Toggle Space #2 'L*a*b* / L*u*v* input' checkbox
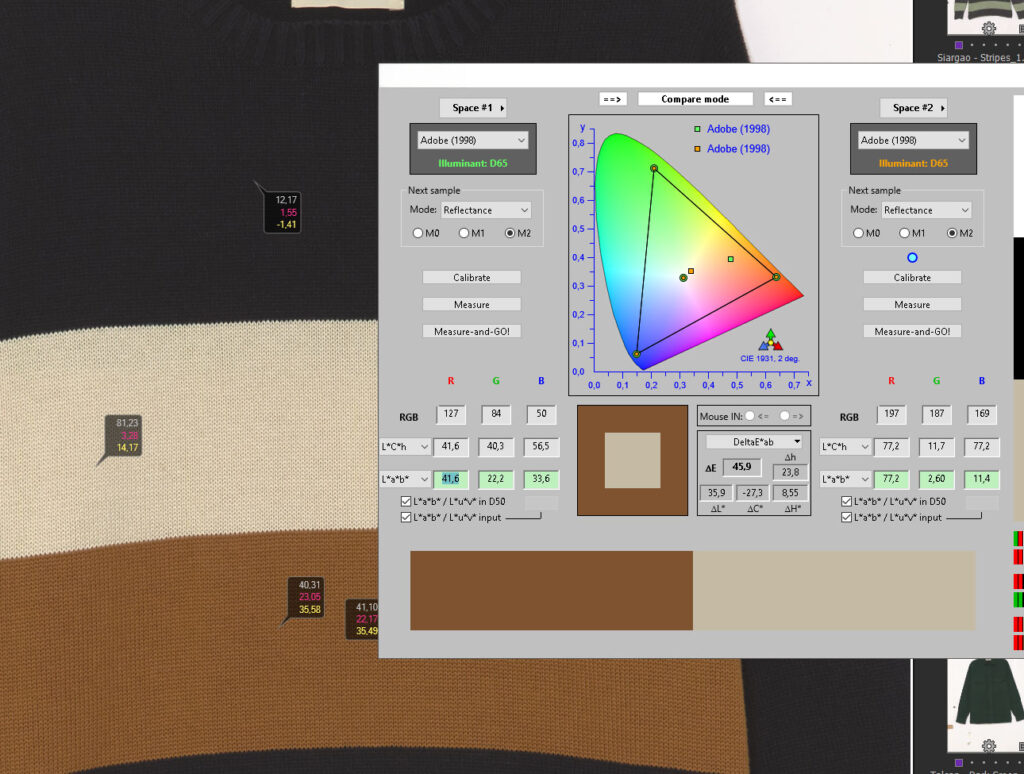This screenshot has width=1024, height=774. click(x=847, y=517)
